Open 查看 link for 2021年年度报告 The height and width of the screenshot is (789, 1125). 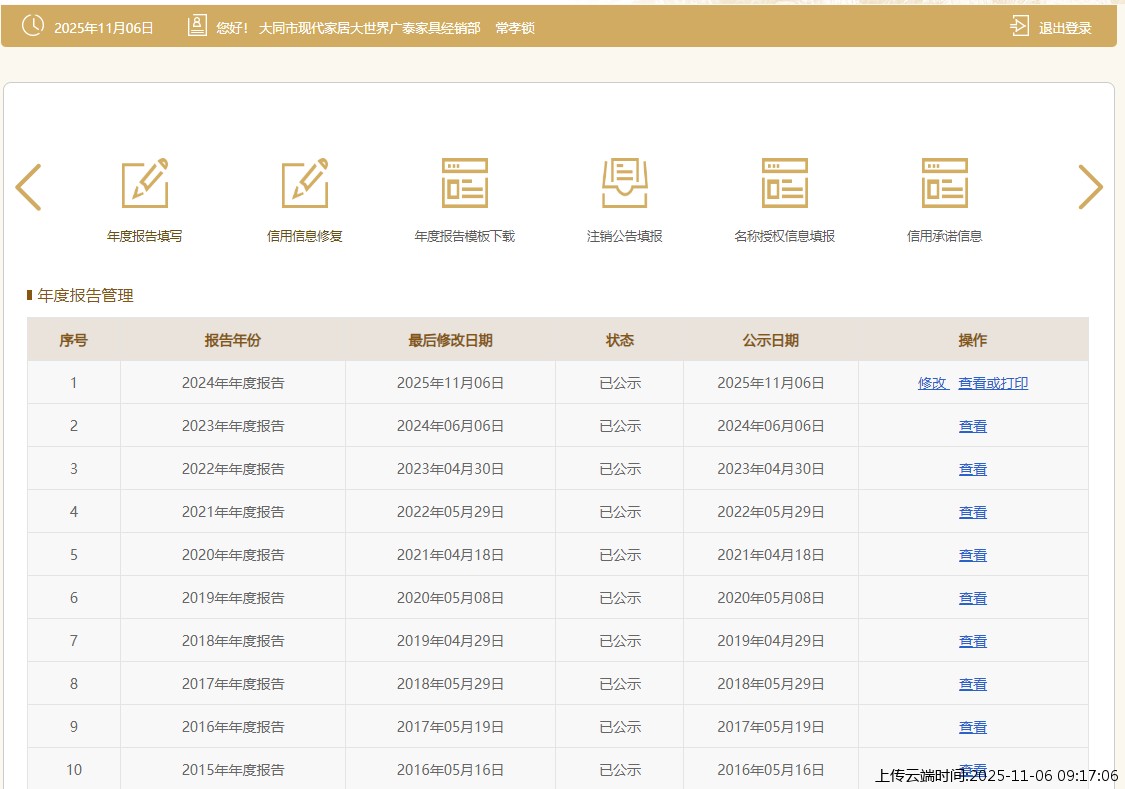click(973, 512)
